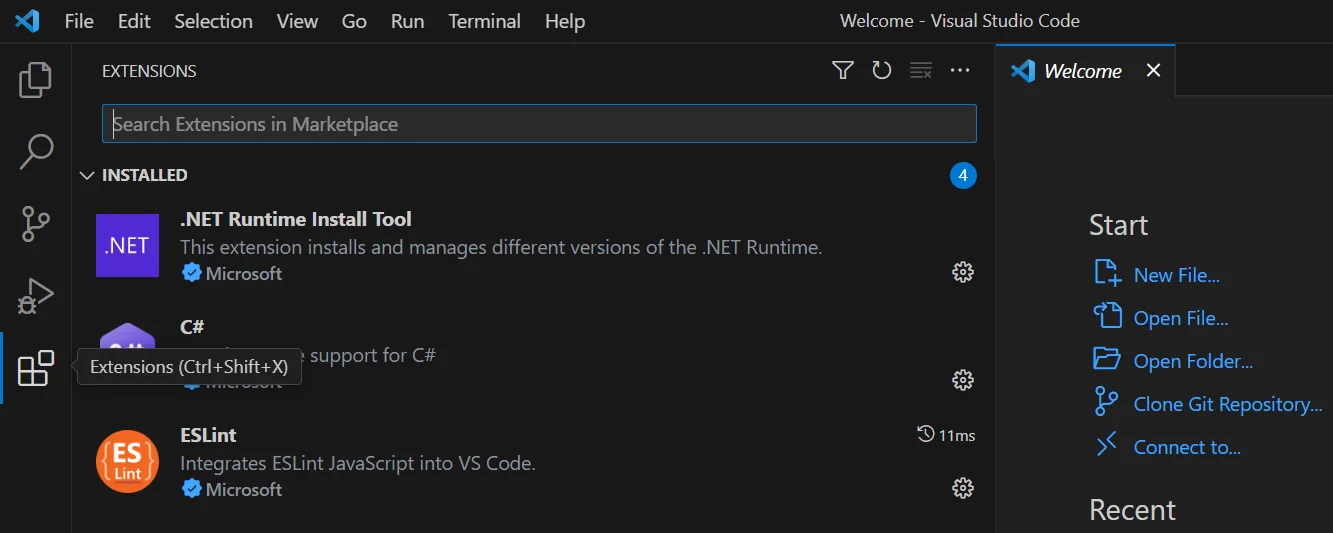Viewport: 1333px width, 533px height.
Task: Refresh the extensions list
Action: click(x=881, y=70)
